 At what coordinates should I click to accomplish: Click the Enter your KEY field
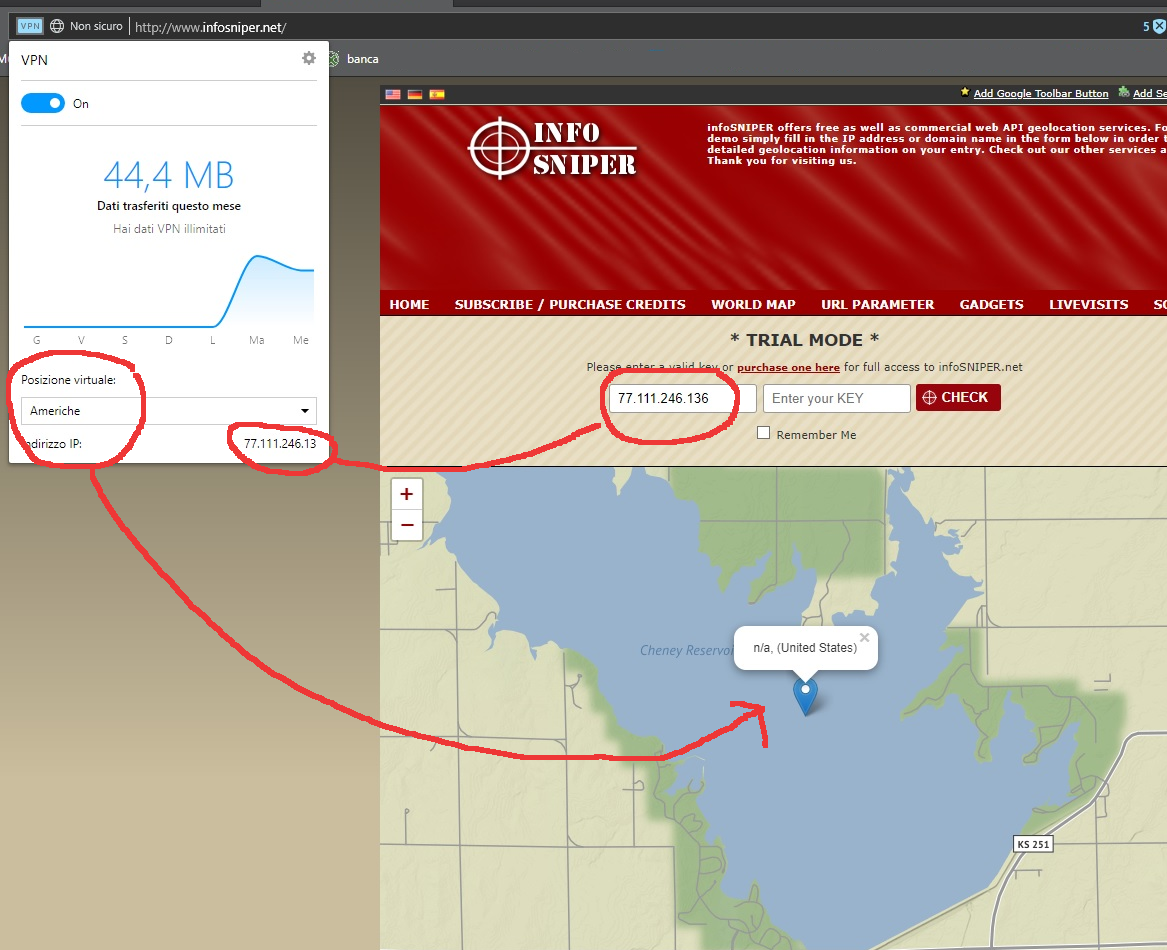837,398
